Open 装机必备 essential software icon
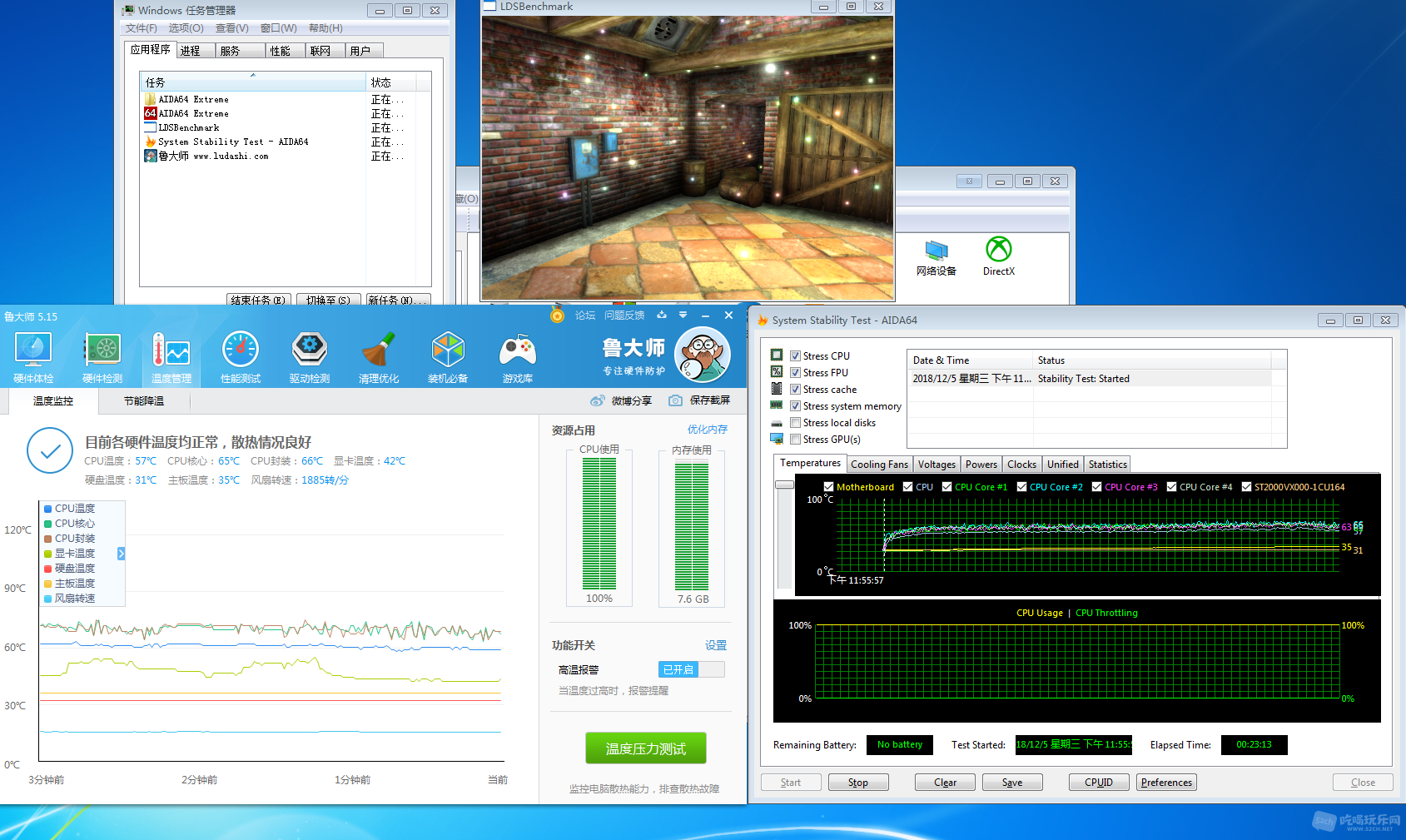1406x840 pixels. [448, 357]
